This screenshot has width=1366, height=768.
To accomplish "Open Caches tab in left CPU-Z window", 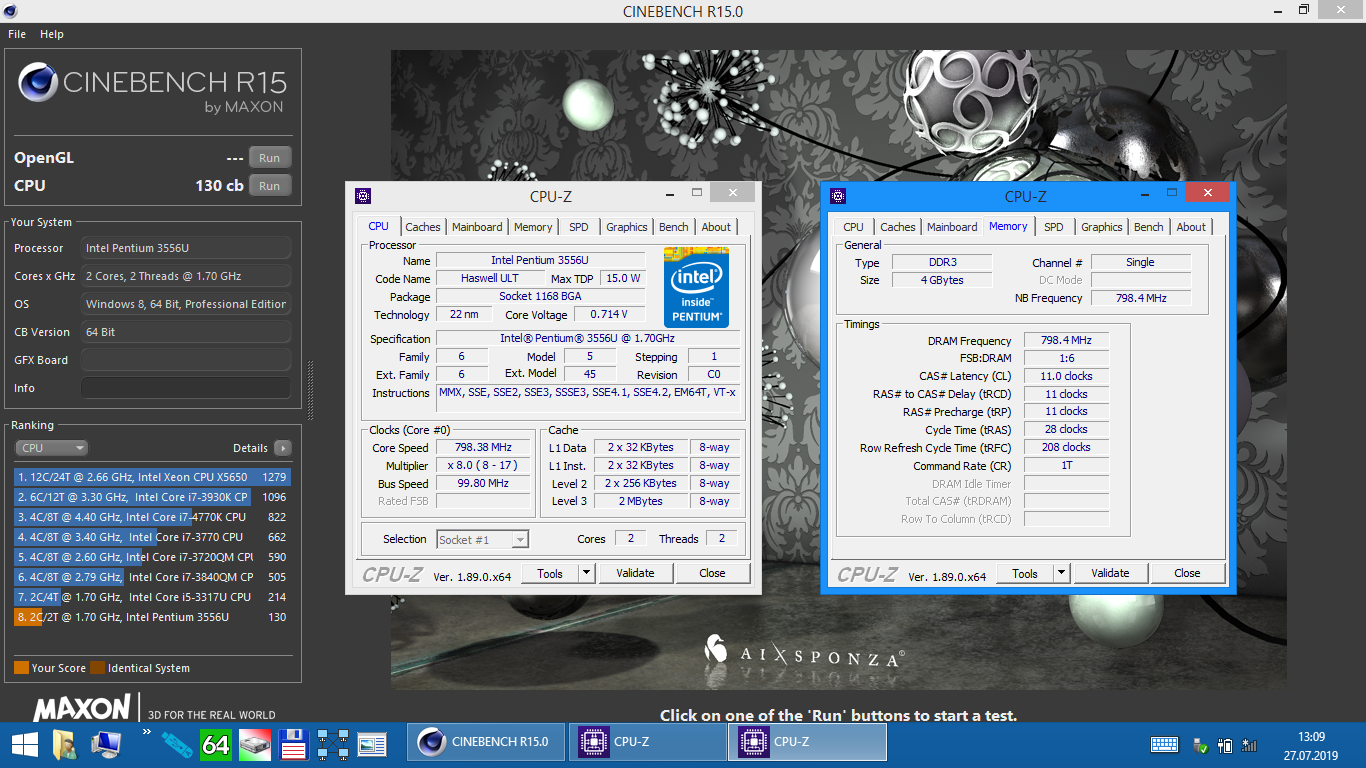I will click(x=423, y=227).
